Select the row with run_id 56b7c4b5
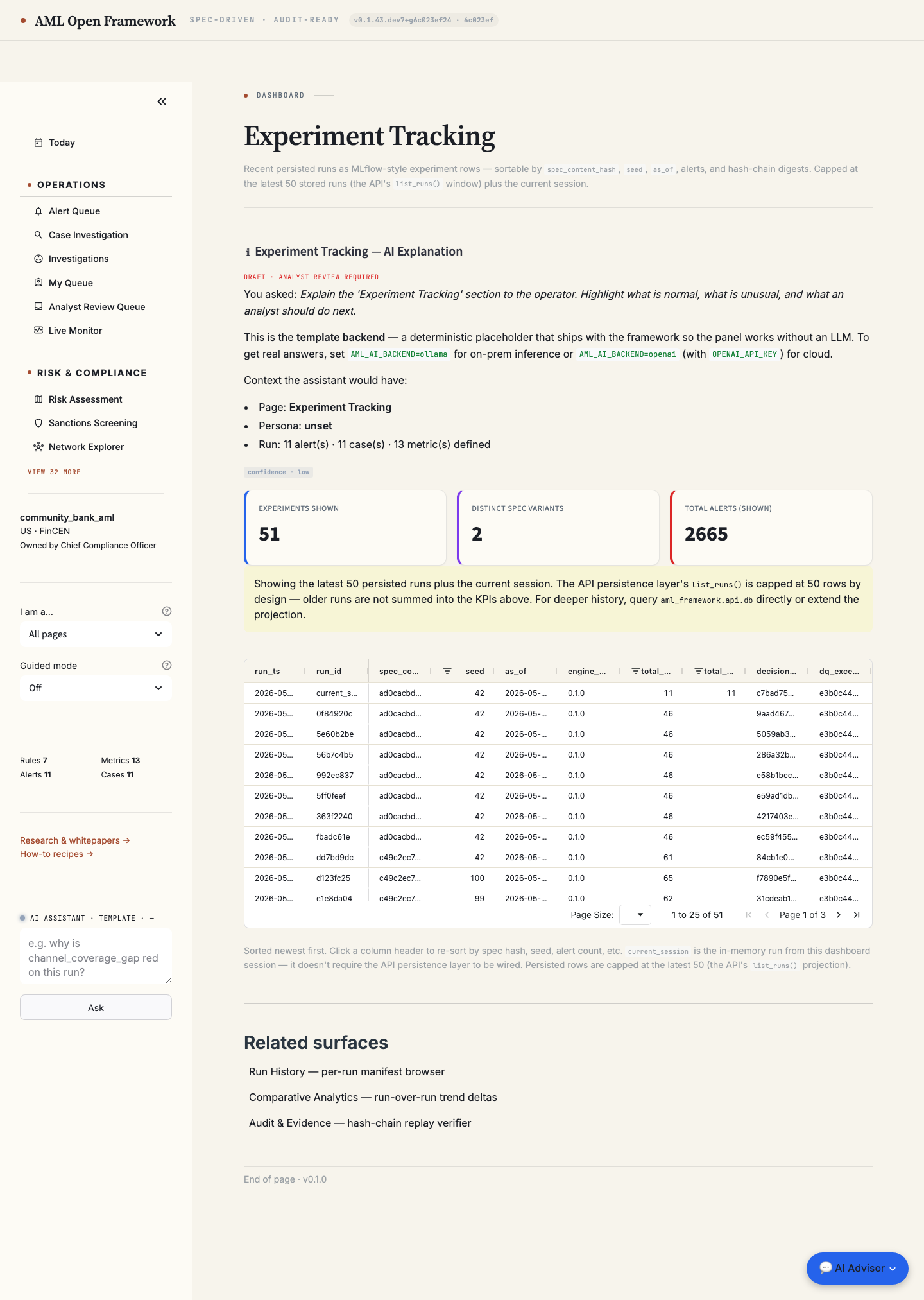This screenshot has width=924, height=1300. point(558,755)
